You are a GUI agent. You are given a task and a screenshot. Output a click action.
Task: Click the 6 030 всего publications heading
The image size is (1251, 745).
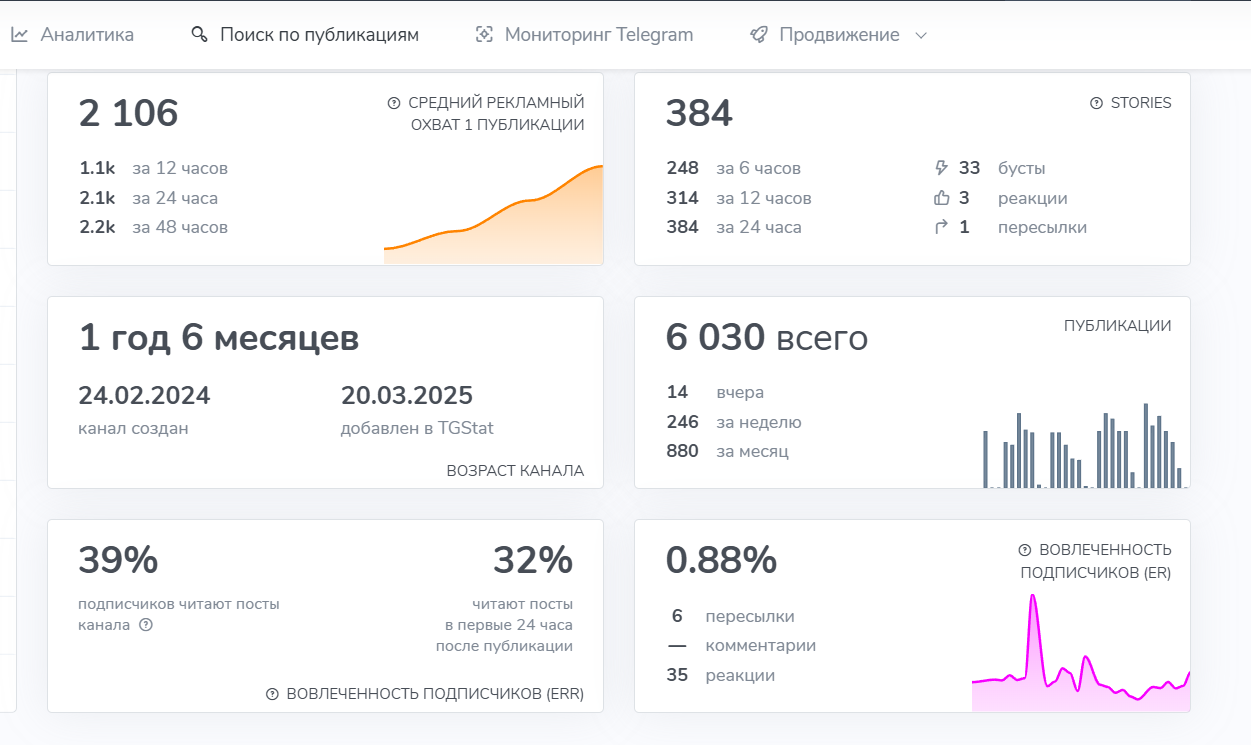point(767,338)
